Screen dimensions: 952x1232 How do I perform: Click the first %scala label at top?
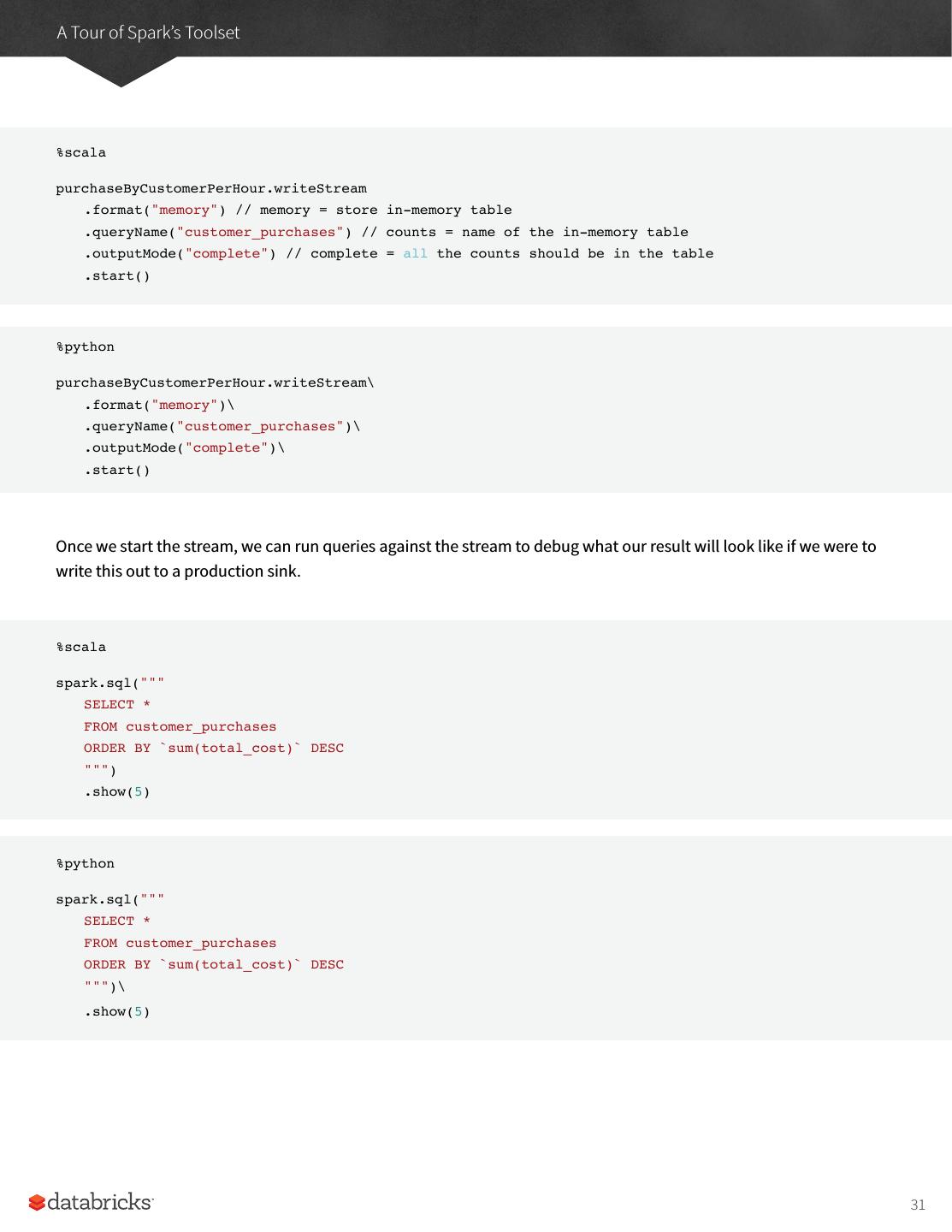[x=81, y=152]
